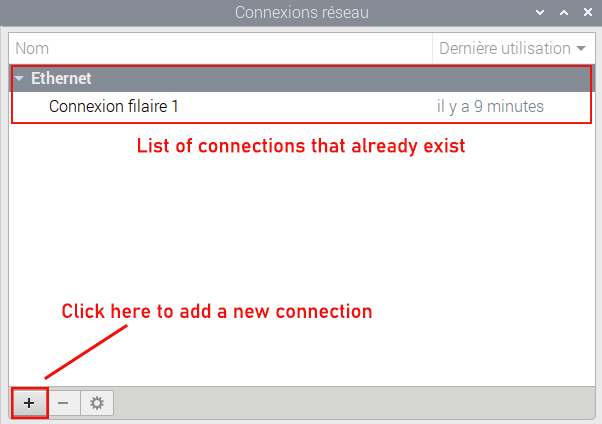Collapse the Ethernet group triangle
Viewport: 602px width, 424px height.
[x=19, y=78]
